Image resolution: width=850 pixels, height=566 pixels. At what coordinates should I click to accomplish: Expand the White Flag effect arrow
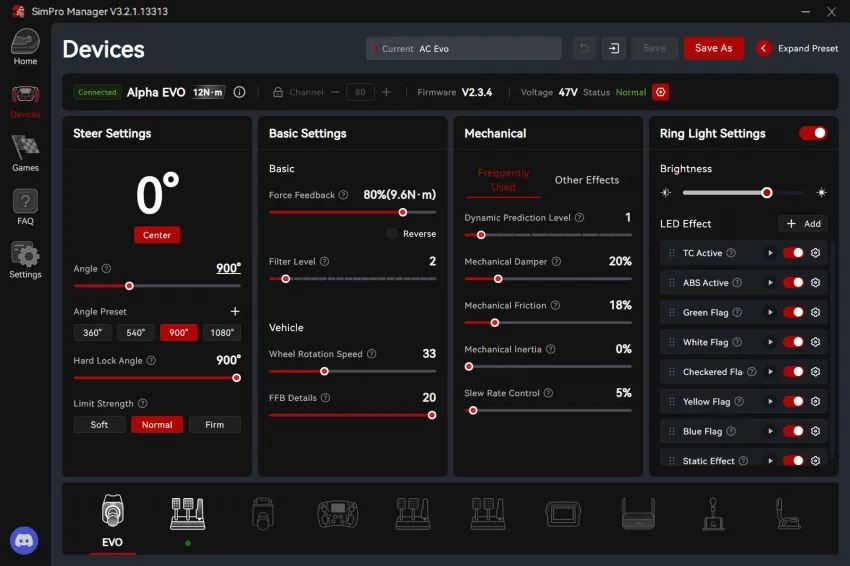click(x=770, y=342)
